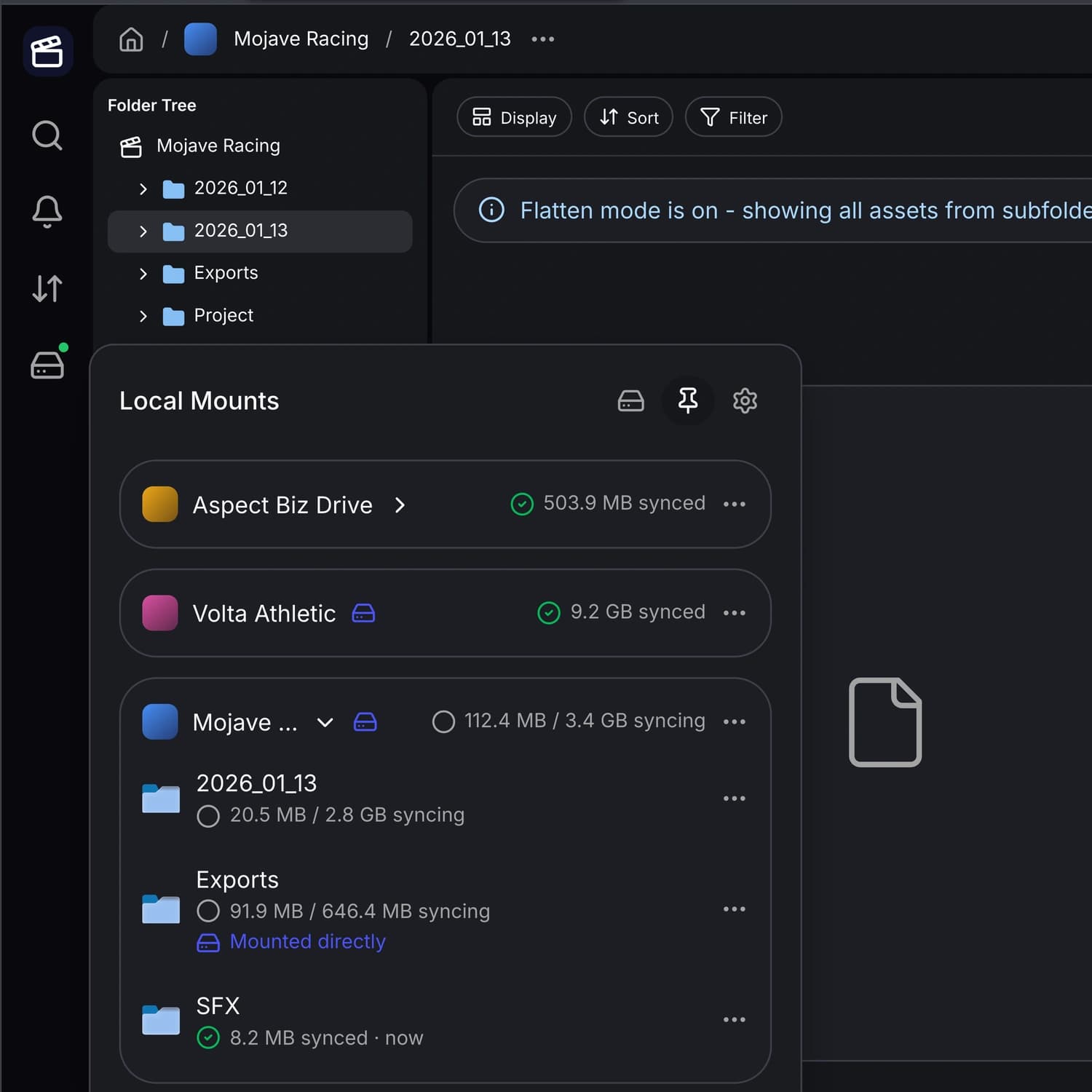Click '8.2 MB synced · now' text
The height and width of the screenshot is (1092, 1092).
(326, 1038)
